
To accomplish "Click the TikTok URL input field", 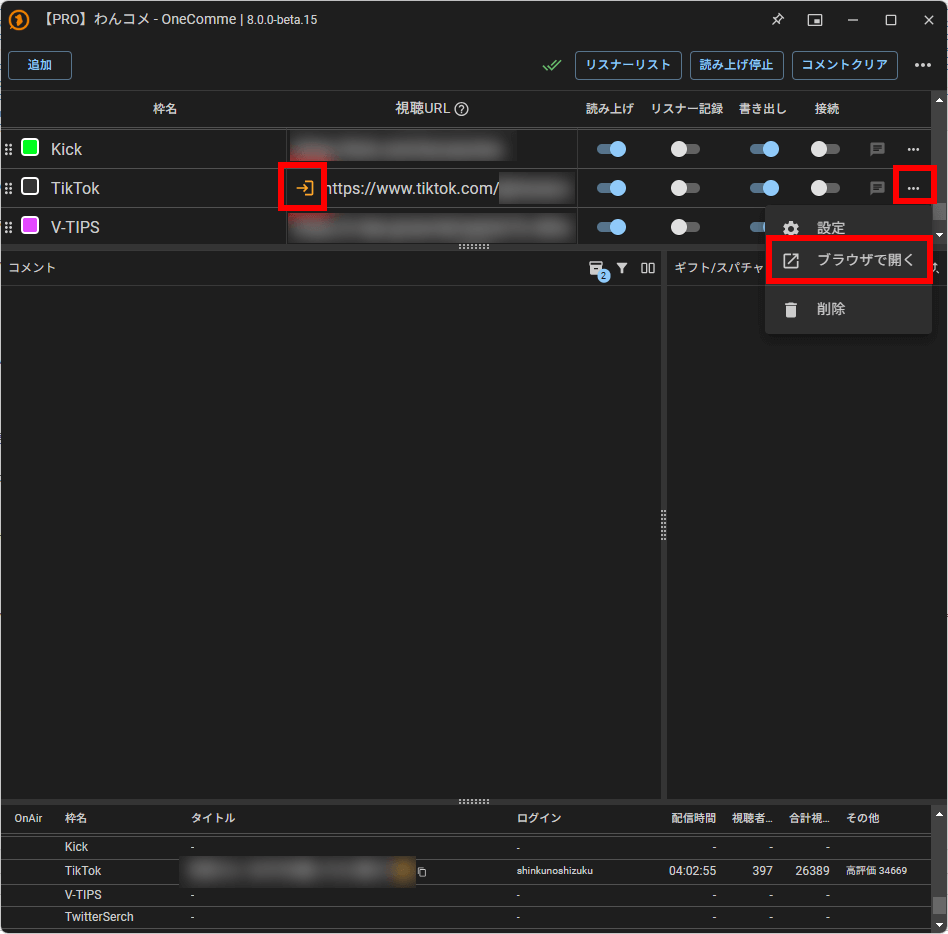I will 449,188.
